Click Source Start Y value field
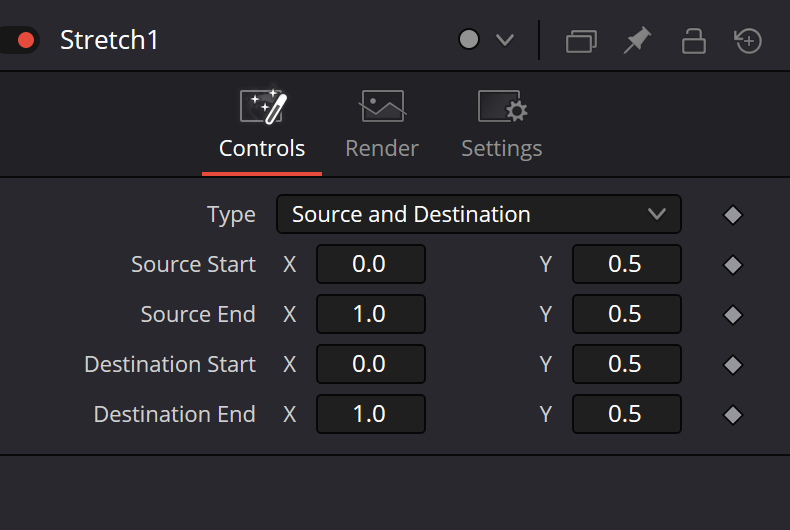Viewport: 790px width, 530px height. pos(627,264)
